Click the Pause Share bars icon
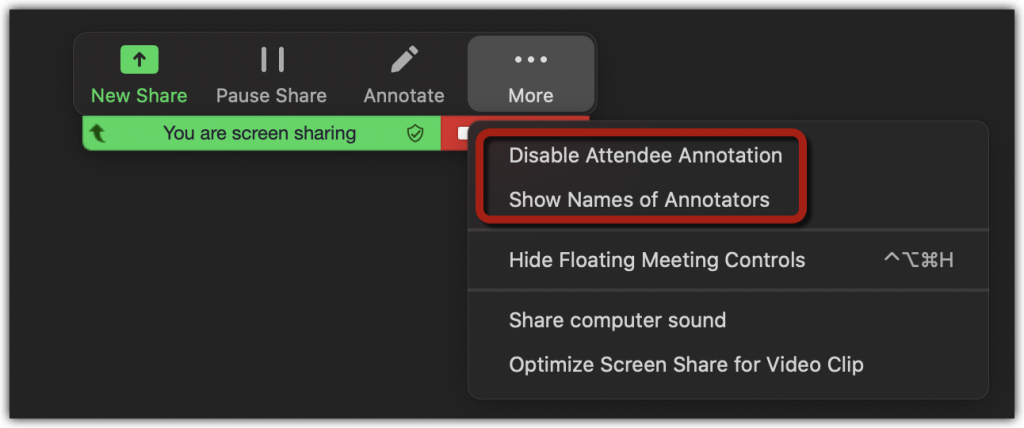The image size is (1024, 428). 272,59
